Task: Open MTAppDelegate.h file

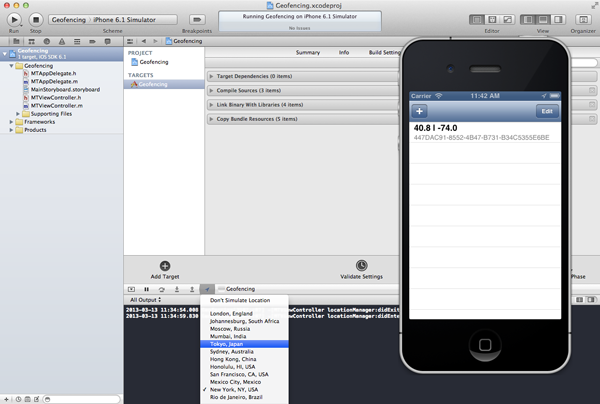Action: point(53,73)
